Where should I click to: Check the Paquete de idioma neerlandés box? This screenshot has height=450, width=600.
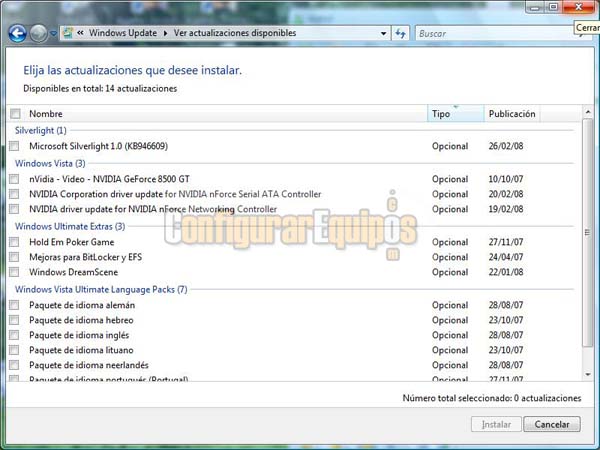[x=14, y=365]
